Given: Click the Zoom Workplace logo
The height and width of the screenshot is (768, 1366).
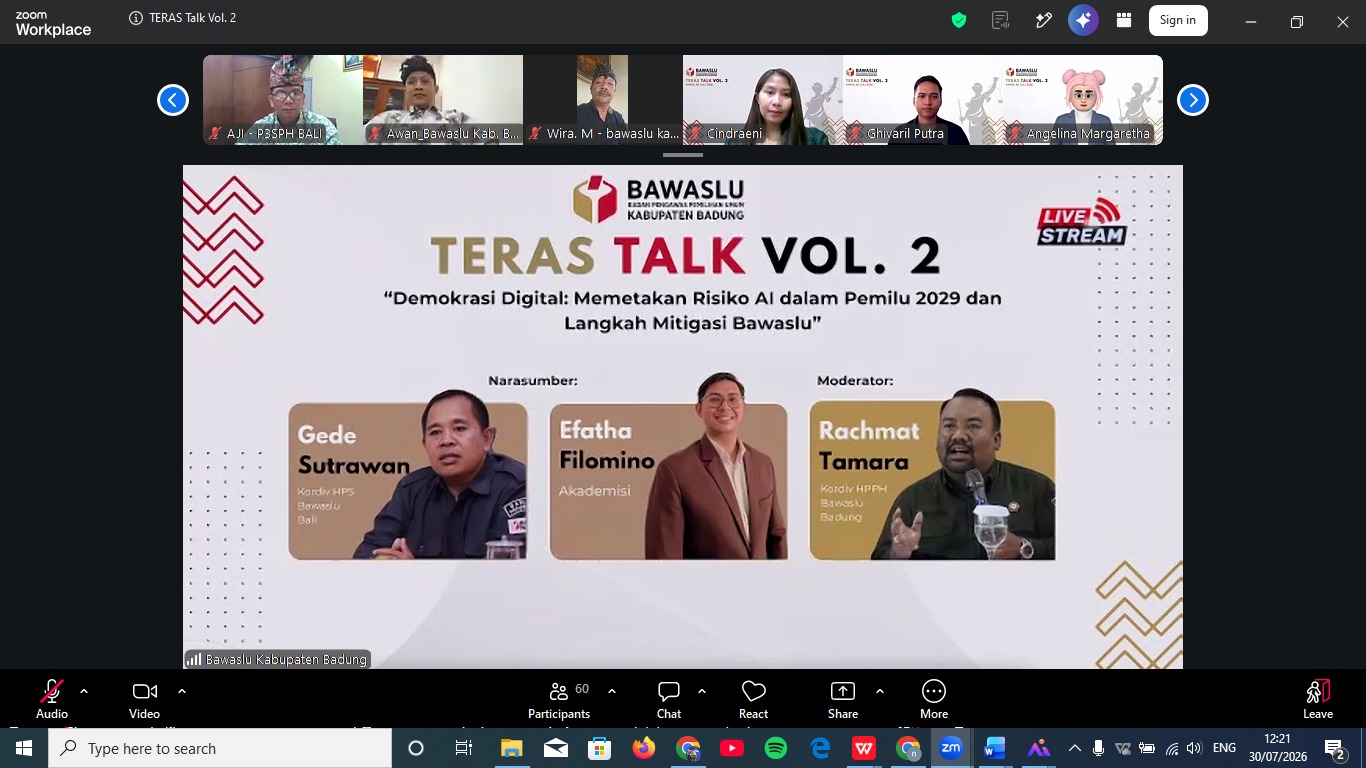Looking at the screenshot, I should 53,25.
